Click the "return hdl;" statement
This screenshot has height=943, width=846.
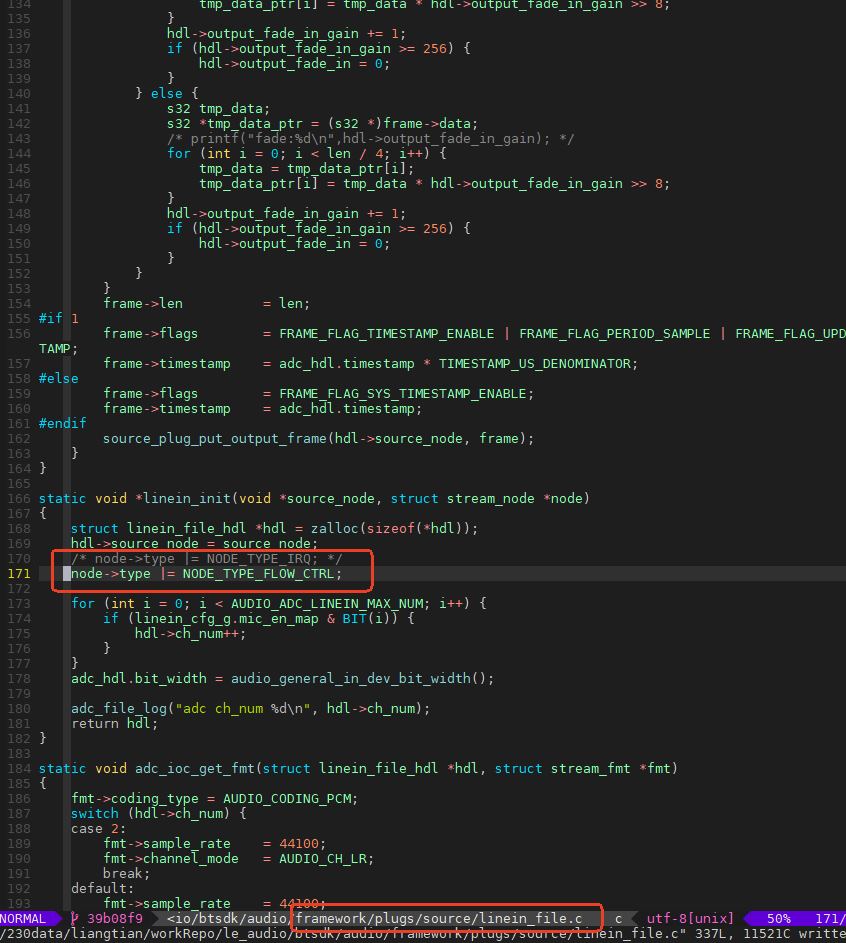pyautogui.click(x=114, y=723)
